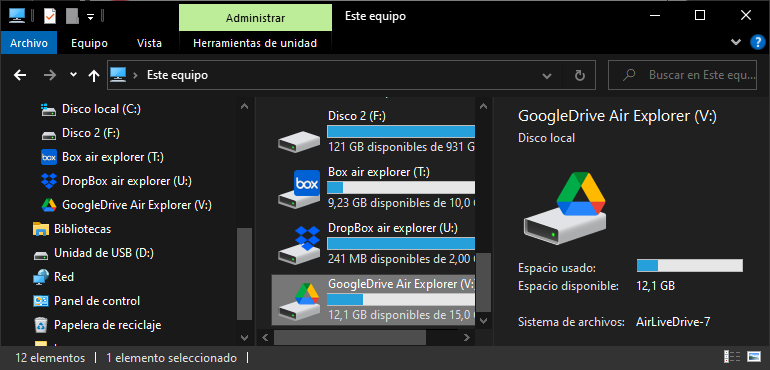Screen dimensions: 770x370
Task: Click the This PC icon in title bar
Action: pyautogui.click(x=18, y=16)
